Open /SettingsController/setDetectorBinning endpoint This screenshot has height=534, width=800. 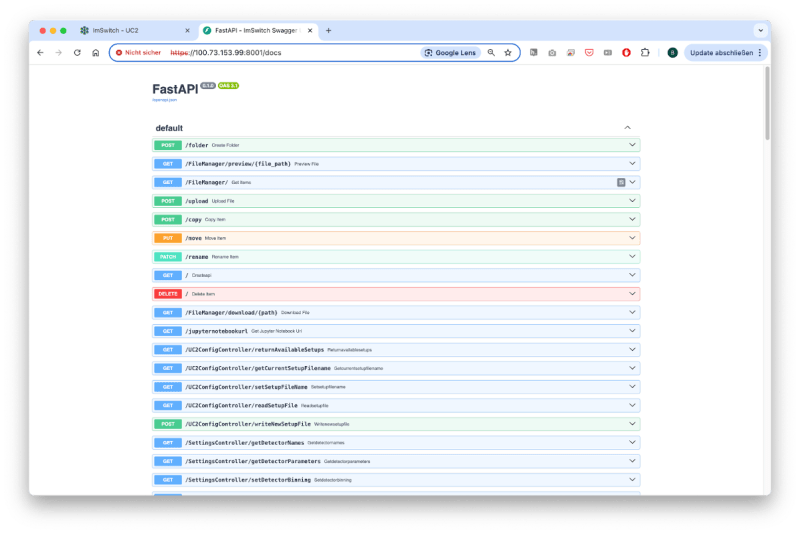(396, 480)
